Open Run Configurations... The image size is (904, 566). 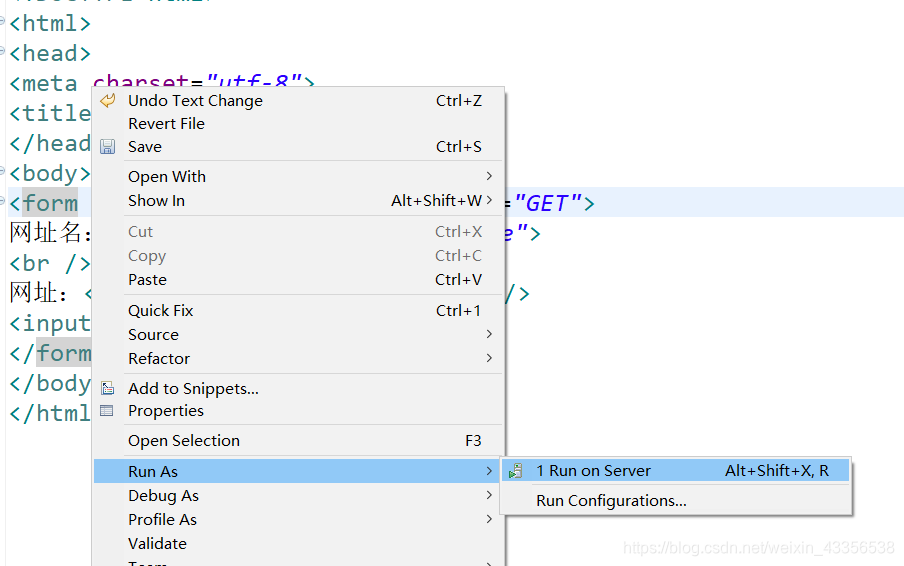tap(676, 501)
